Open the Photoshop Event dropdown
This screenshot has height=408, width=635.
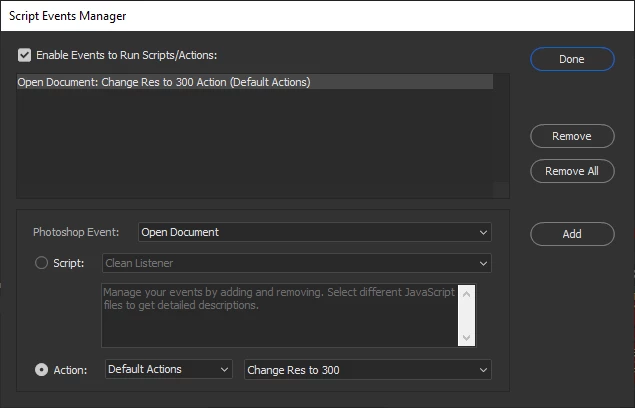315,232
